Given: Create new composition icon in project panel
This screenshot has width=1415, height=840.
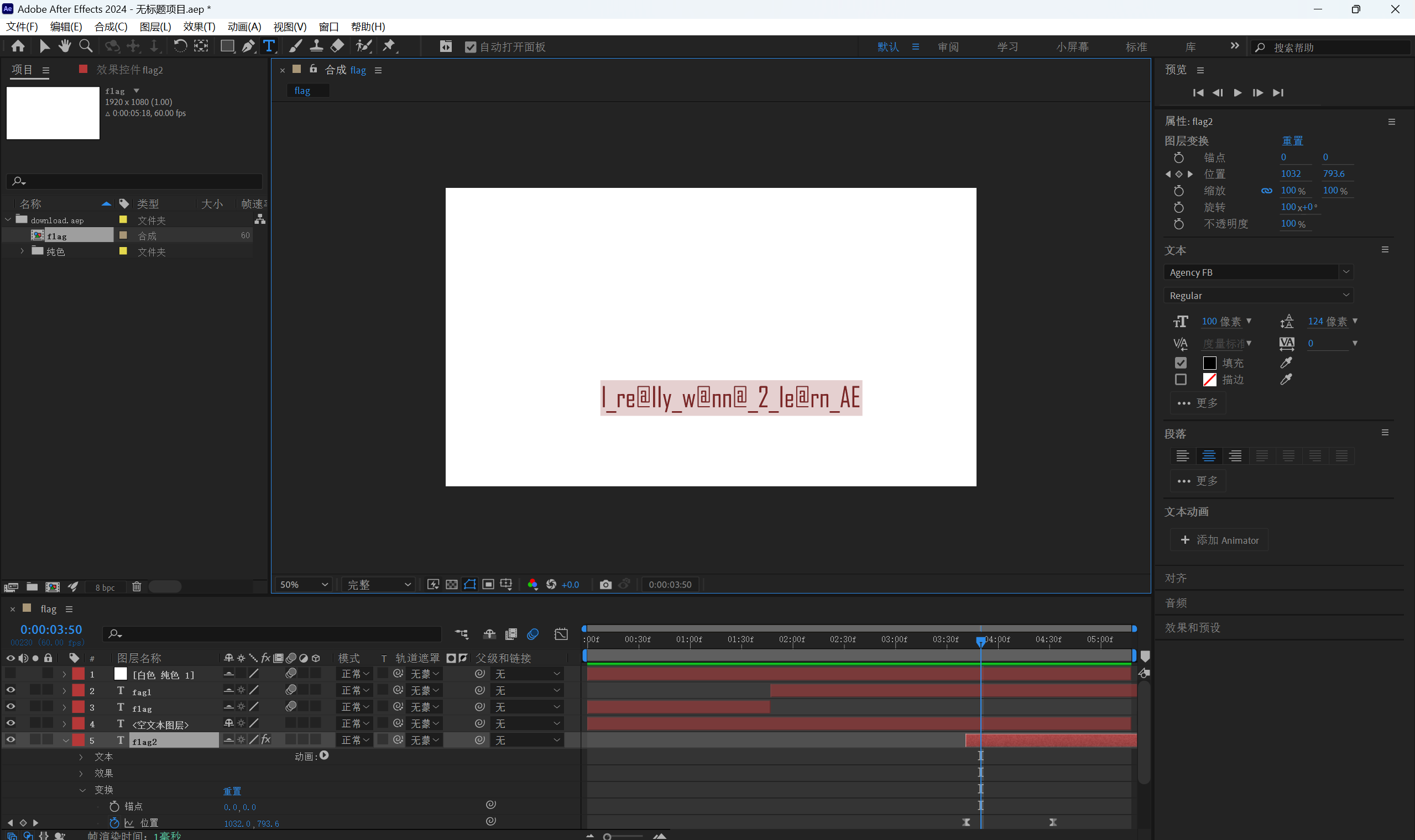Looking at the screenshot, I should tap(53, 586).
